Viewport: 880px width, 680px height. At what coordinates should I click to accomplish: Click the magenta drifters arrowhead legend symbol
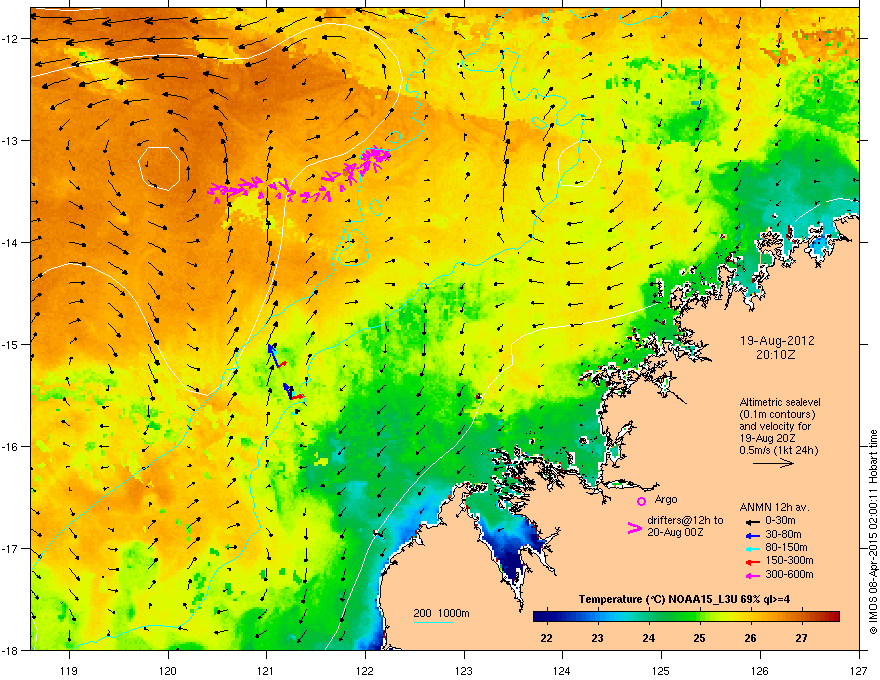(x=634, y=528)
